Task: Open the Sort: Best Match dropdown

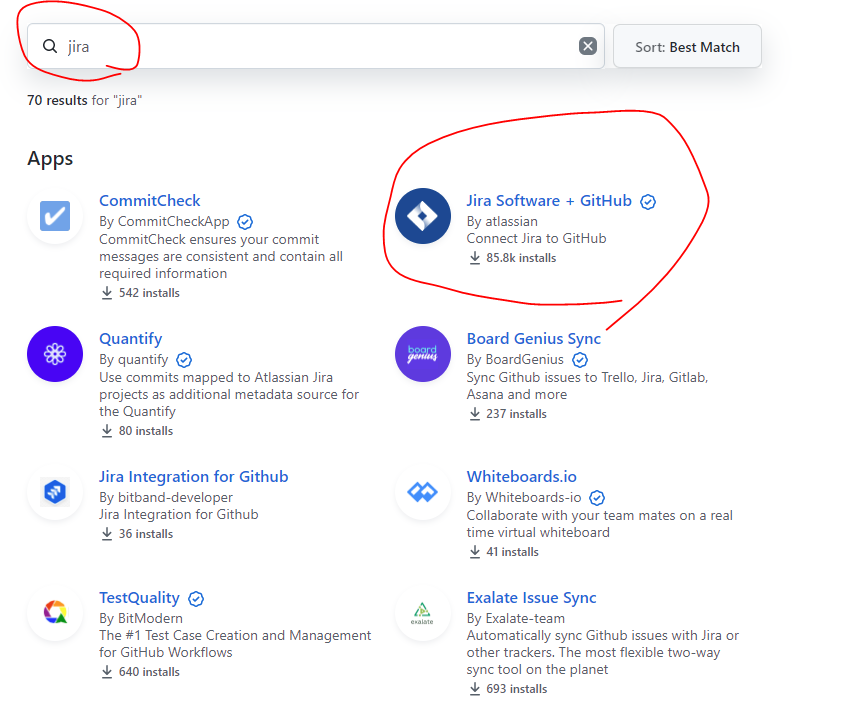Action: pyautogui.click(x=687, y=47)
